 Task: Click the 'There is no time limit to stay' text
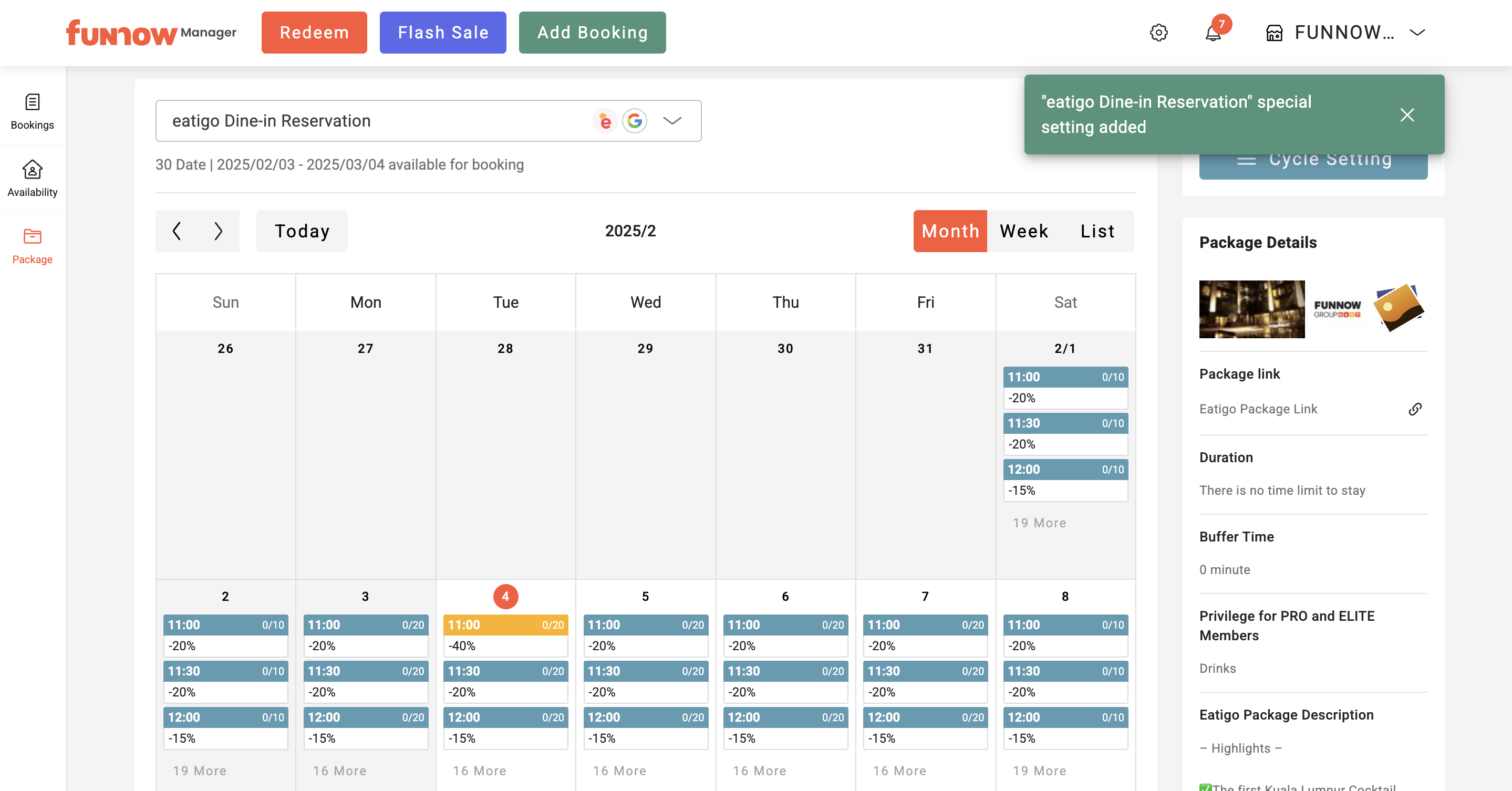click(x=1282, y=490)
